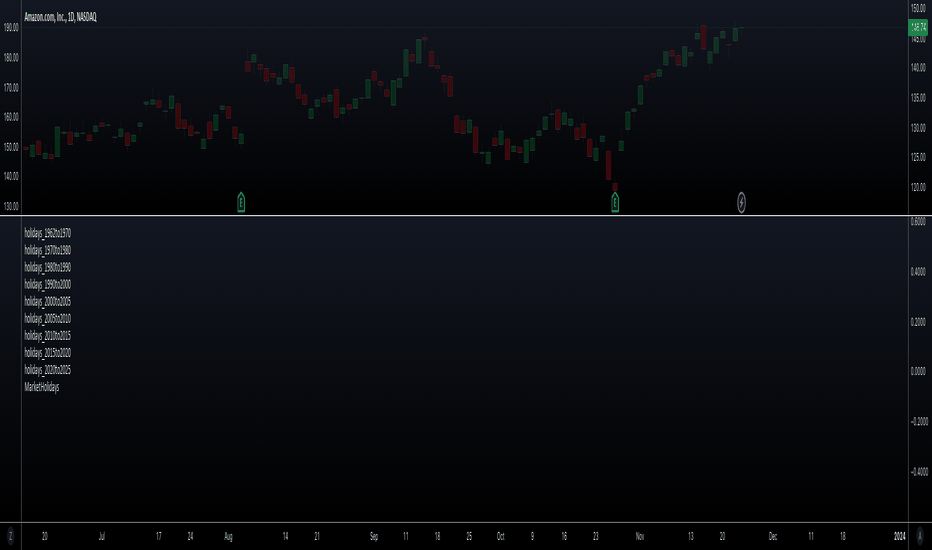Click the 0.0000 indicator scale label
932x550 pixels.
tap(918, 371)
